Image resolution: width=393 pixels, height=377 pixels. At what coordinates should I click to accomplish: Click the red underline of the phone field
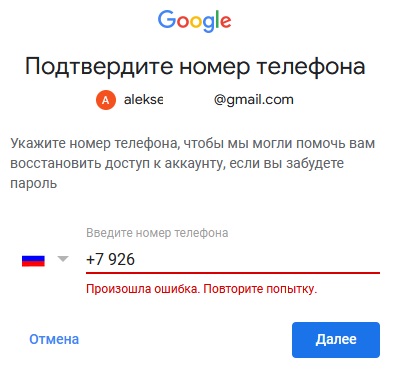click(233, 272)
